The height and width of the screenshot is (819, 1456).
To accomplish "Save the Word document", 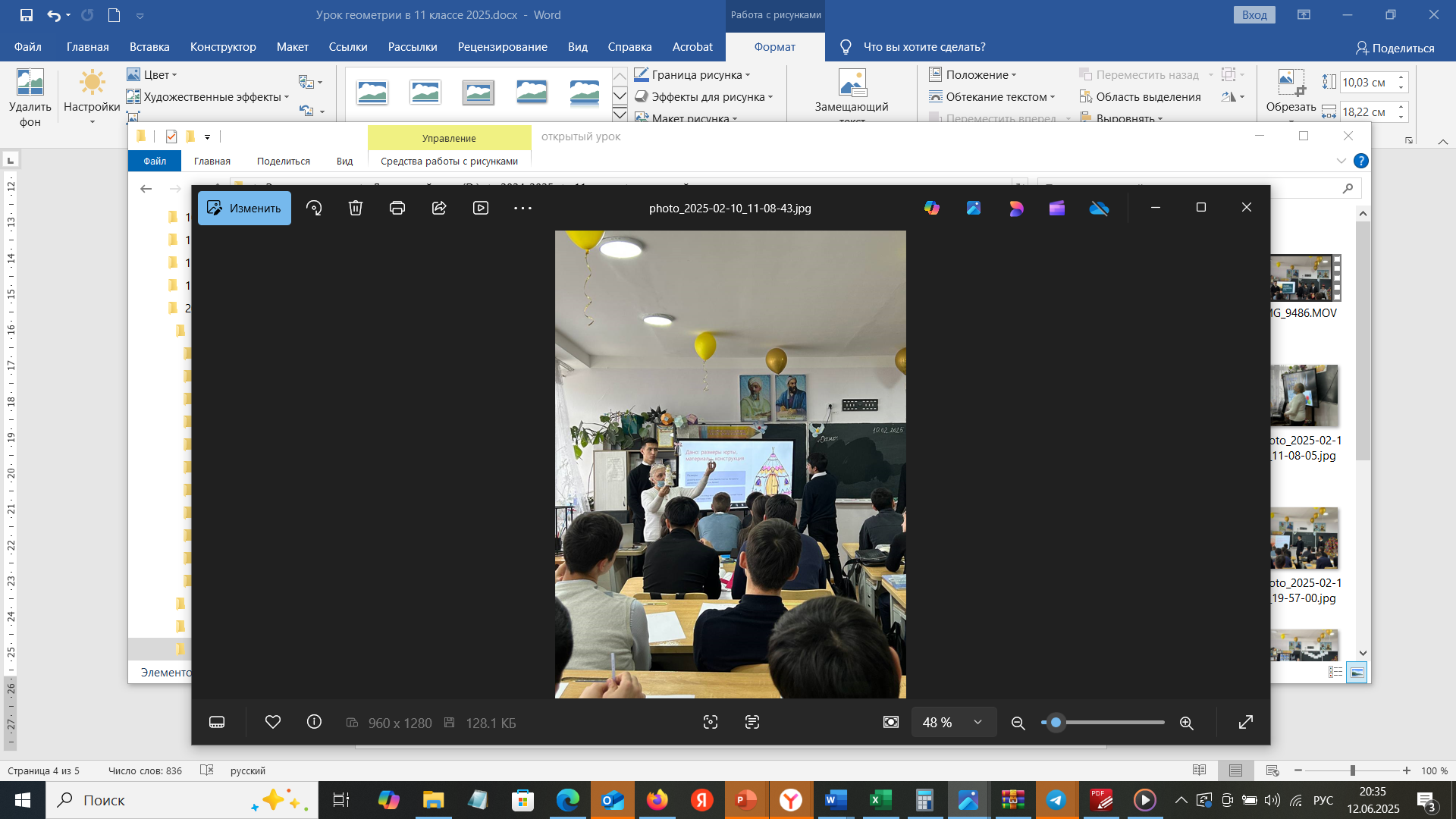I will (26, 14).
